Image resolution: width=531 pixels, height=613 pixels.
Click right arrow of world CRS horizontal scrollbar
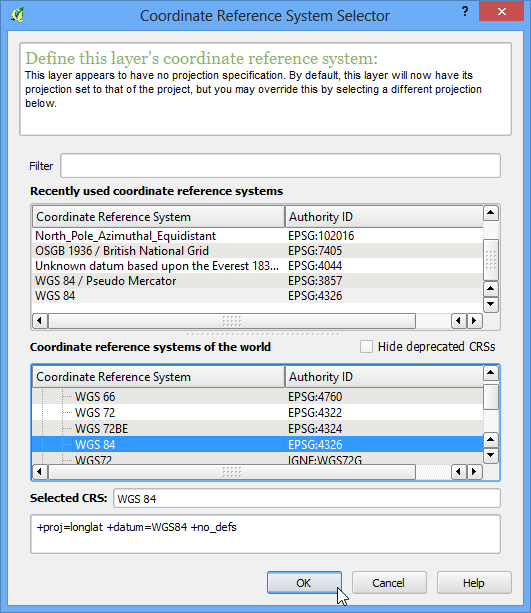(x=474, y=472)
